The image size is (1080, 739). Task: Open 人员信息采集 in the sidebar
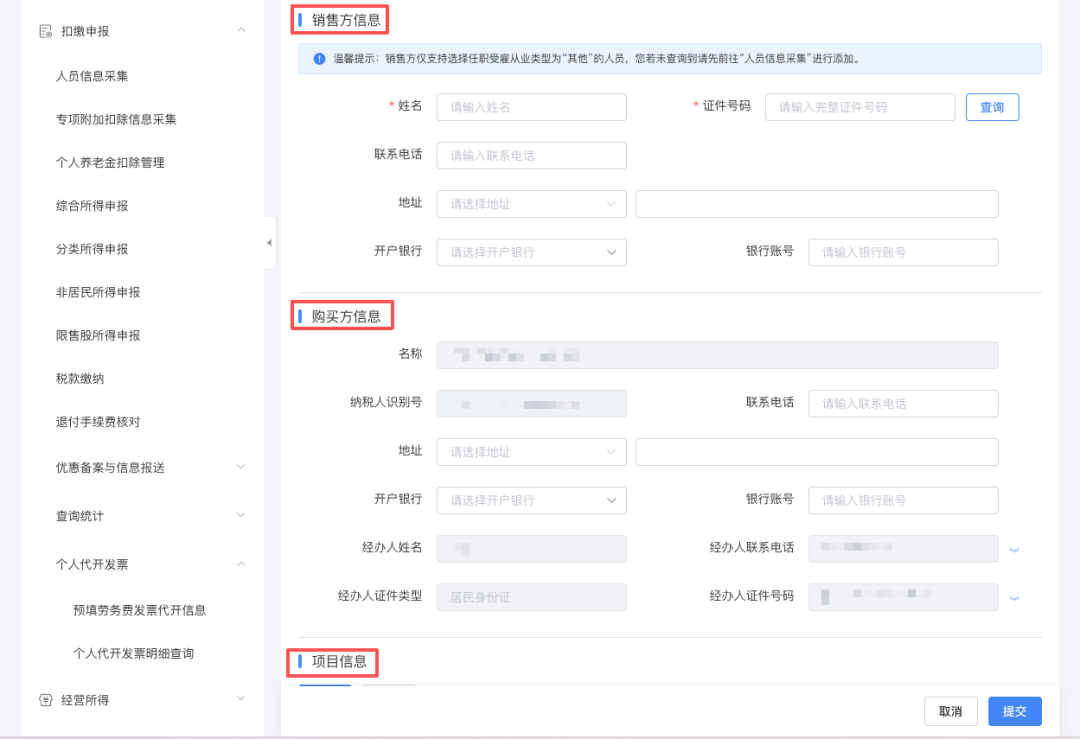tap(92, 76)
